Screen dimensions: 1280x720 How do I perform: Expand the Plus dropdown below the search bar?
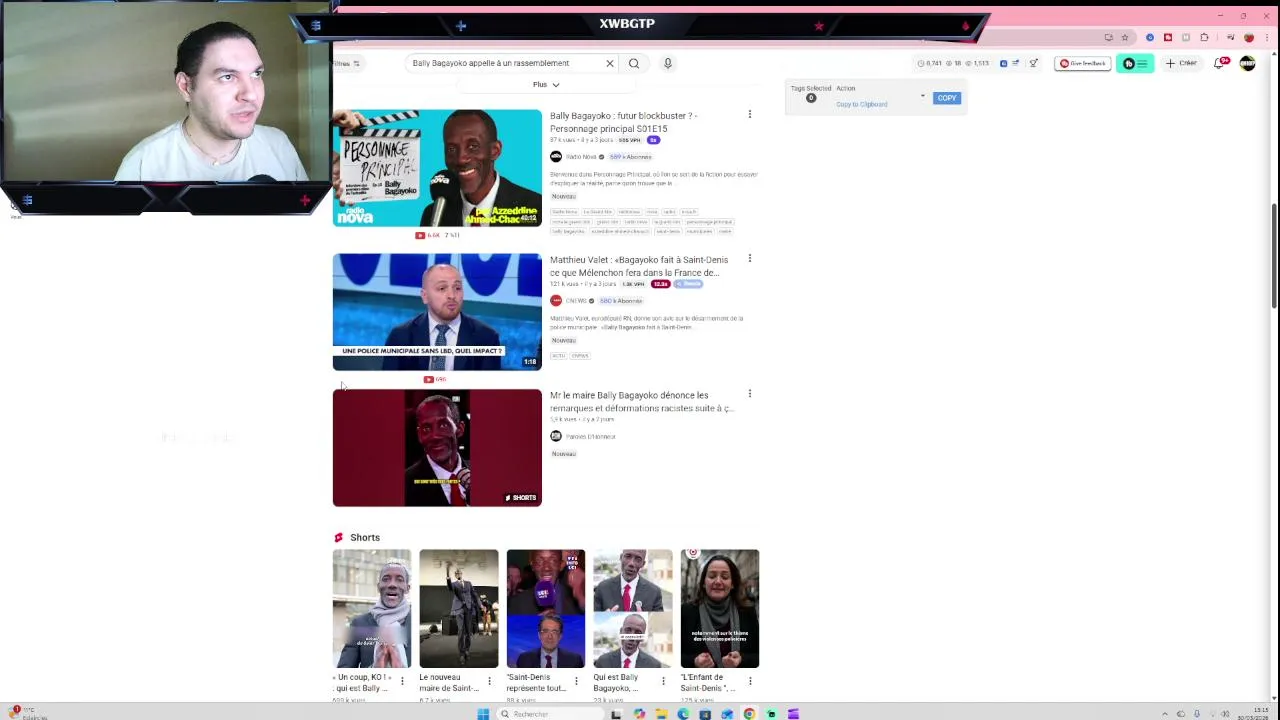coord(546,85)
